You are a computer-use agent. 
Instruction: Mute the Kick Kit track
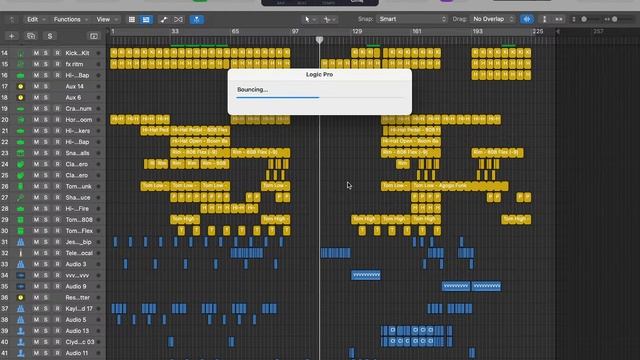tap(36, 53)
